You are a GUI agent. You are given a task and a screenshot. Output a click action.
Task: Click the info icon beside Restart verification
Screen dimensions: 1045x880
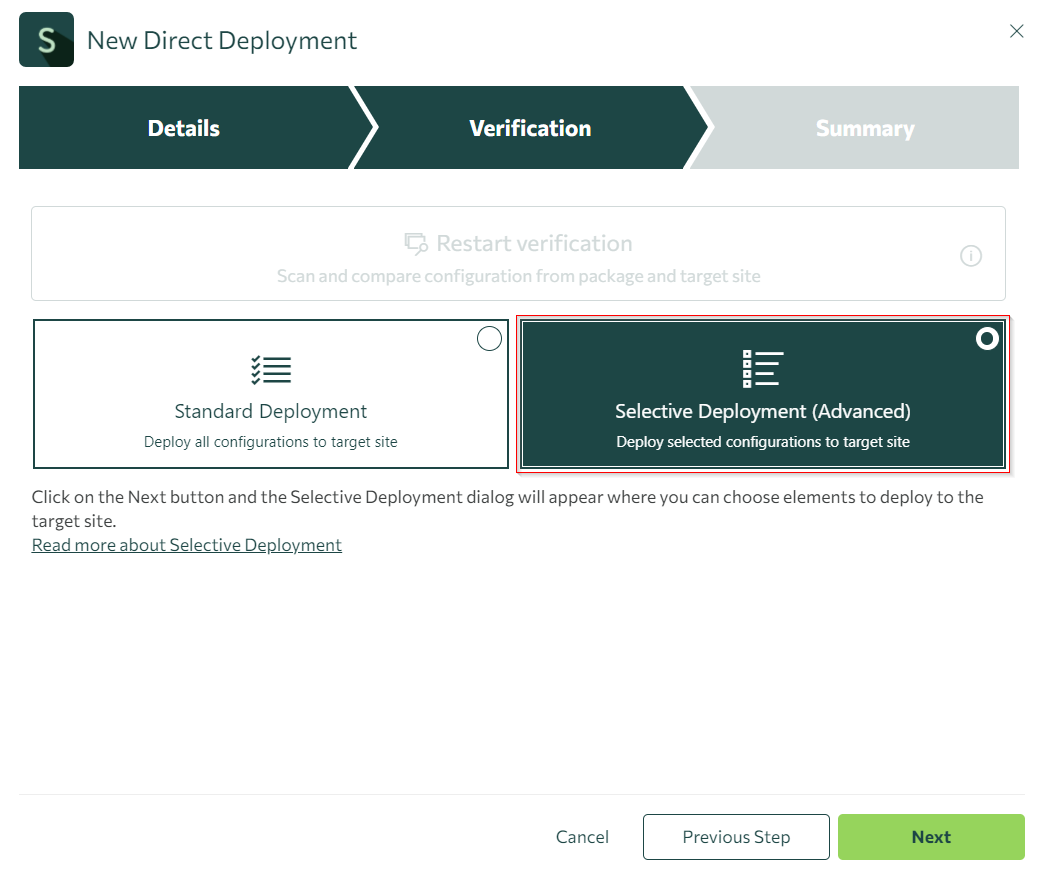click(971, 256)
